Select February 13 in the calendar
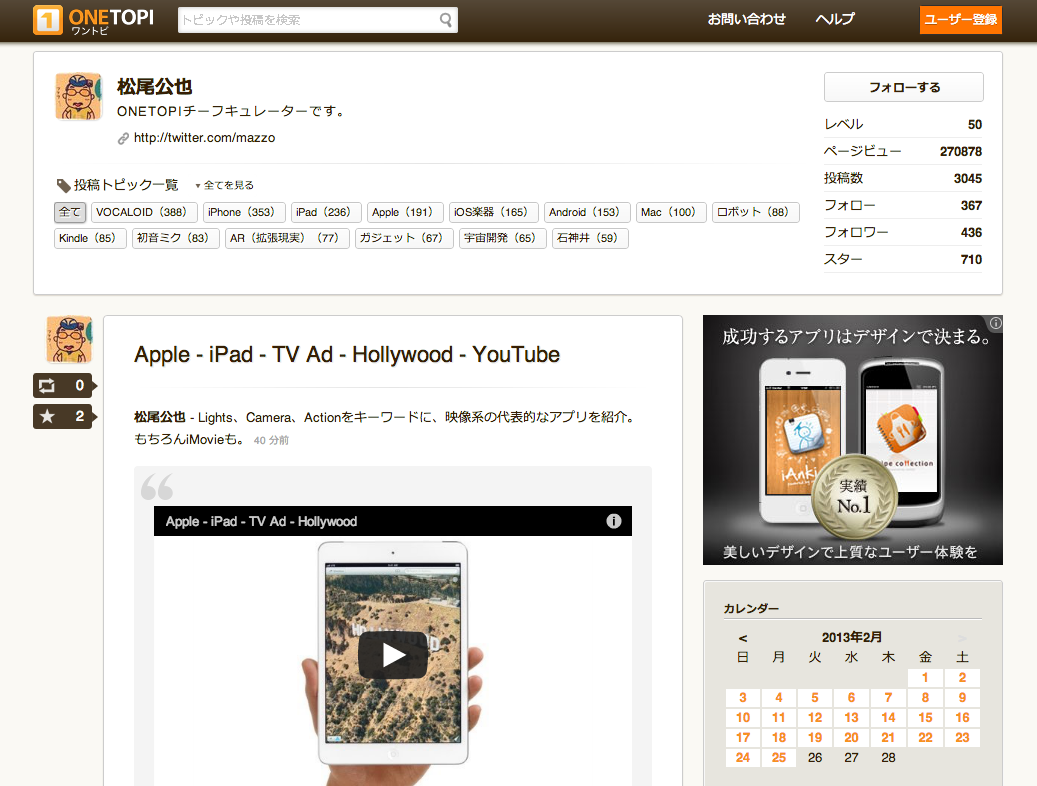The image size is (1037, 786). tap(851, 717)
